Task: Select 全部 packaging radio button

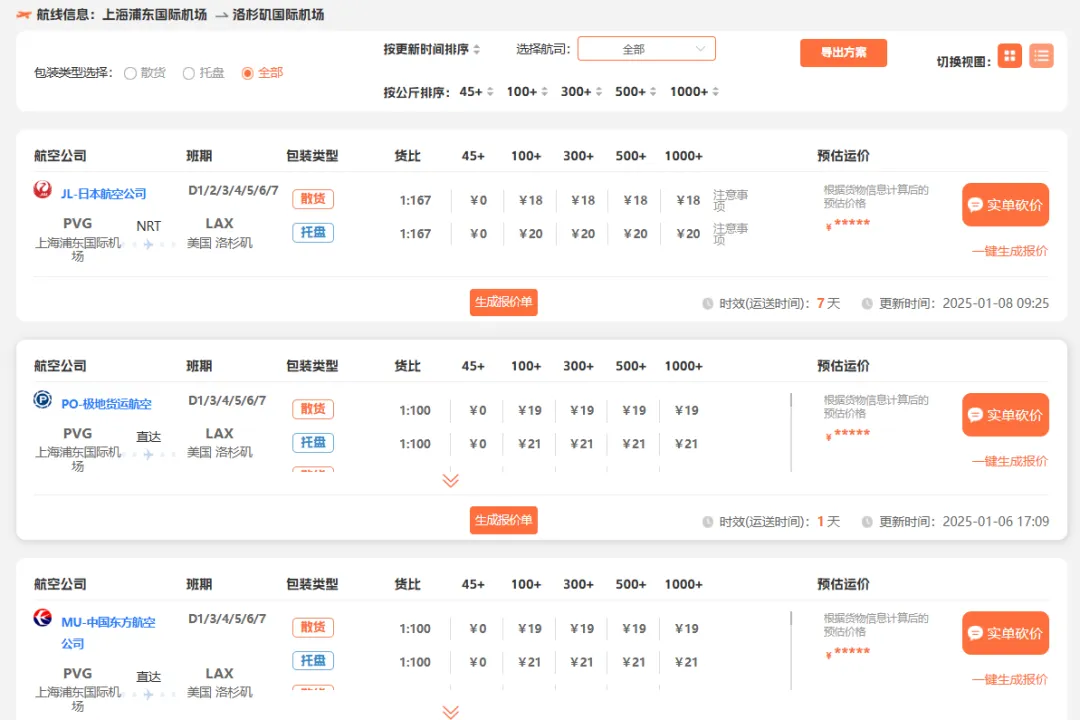Action: click(247, 73)
